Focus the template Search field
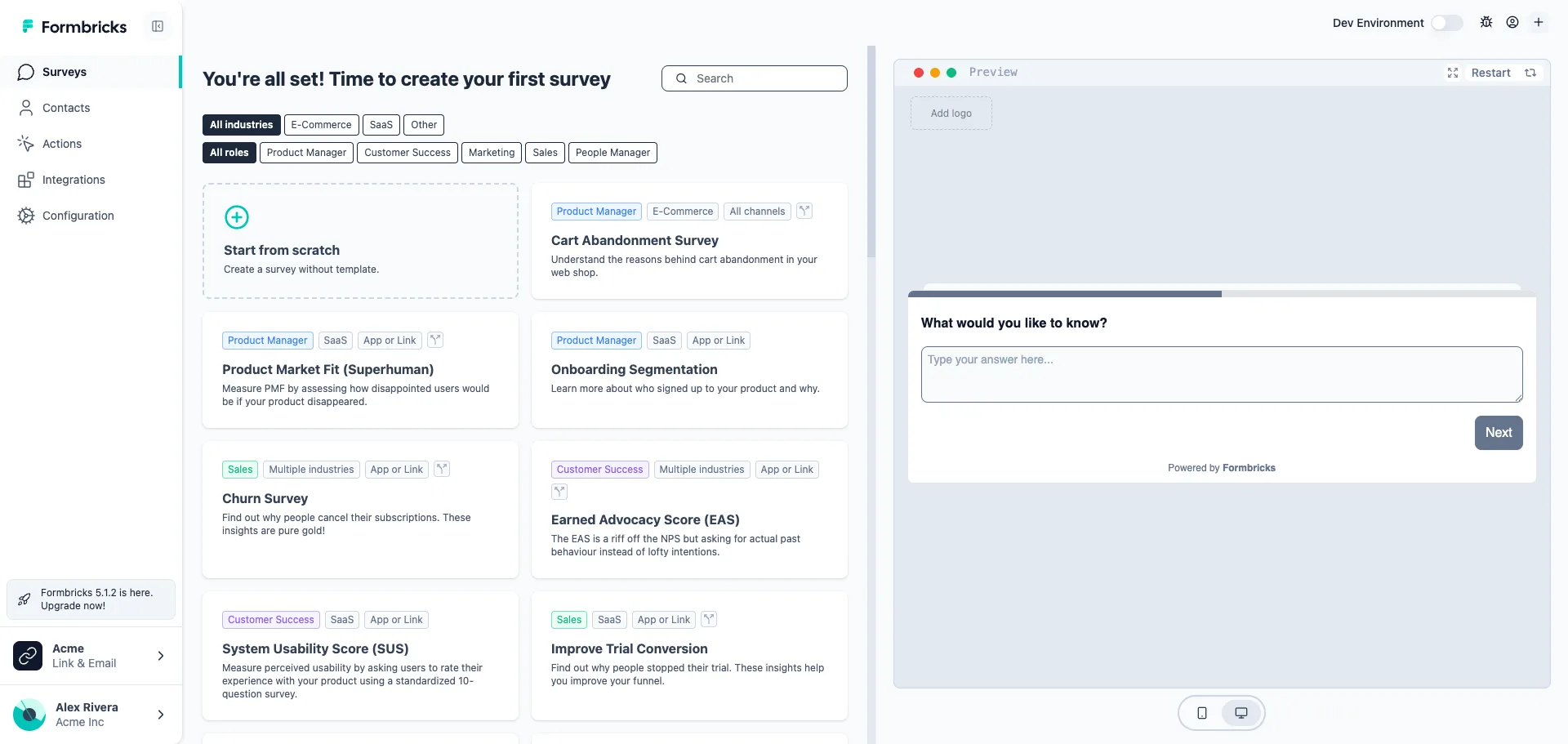1568x744 pixels. tap(755, 78)
